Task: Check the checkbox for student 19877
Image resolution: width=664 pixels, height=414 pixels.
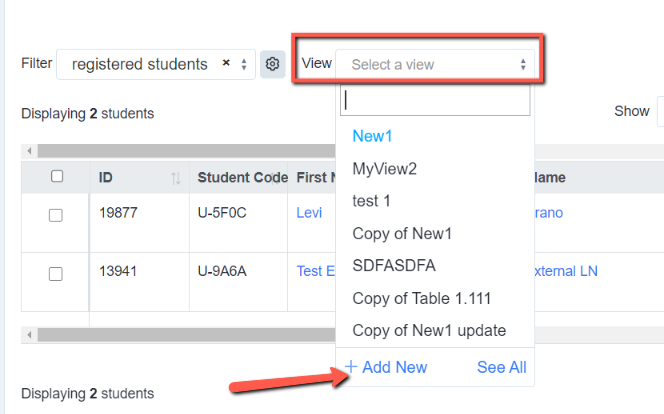Action: pyautogui.click(x=55, y=215)
